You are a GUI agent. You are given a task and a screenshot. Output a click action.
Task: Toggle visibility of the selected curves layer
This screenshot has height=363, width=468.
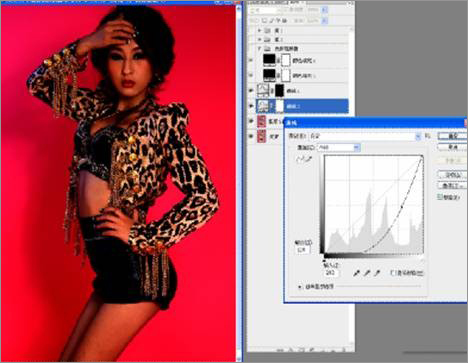[251, 106]
